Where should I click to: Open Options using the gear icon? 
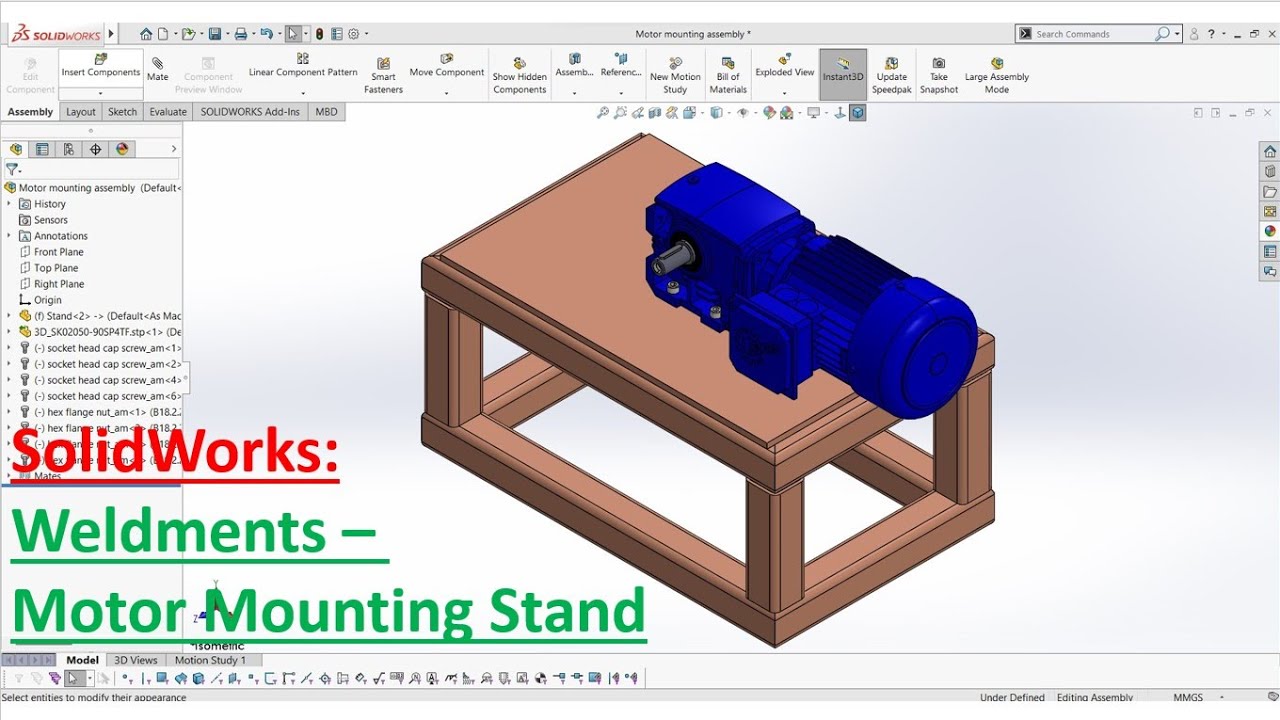[353, 34]
